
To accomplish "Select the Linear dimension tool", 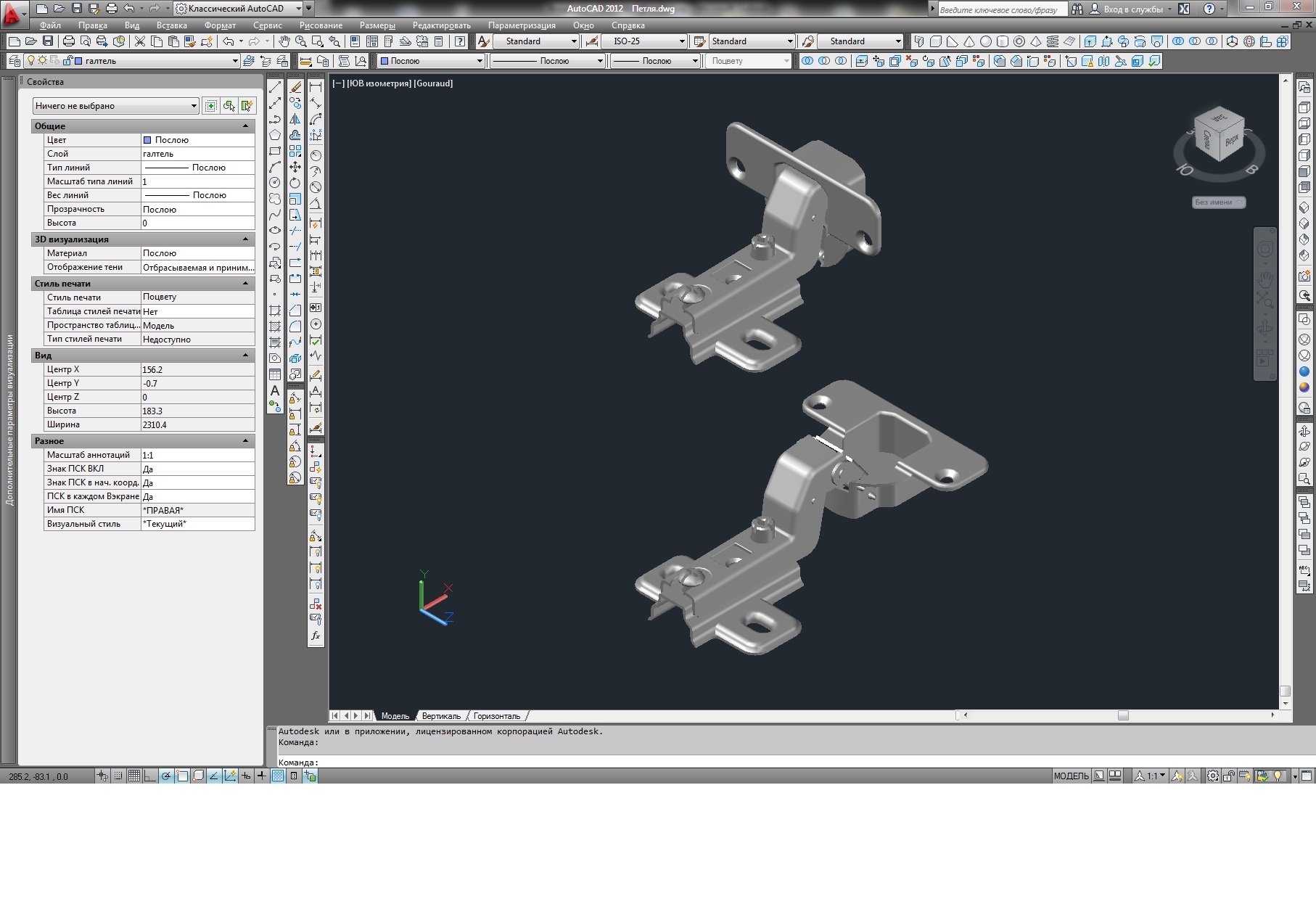I will point(316,87).
